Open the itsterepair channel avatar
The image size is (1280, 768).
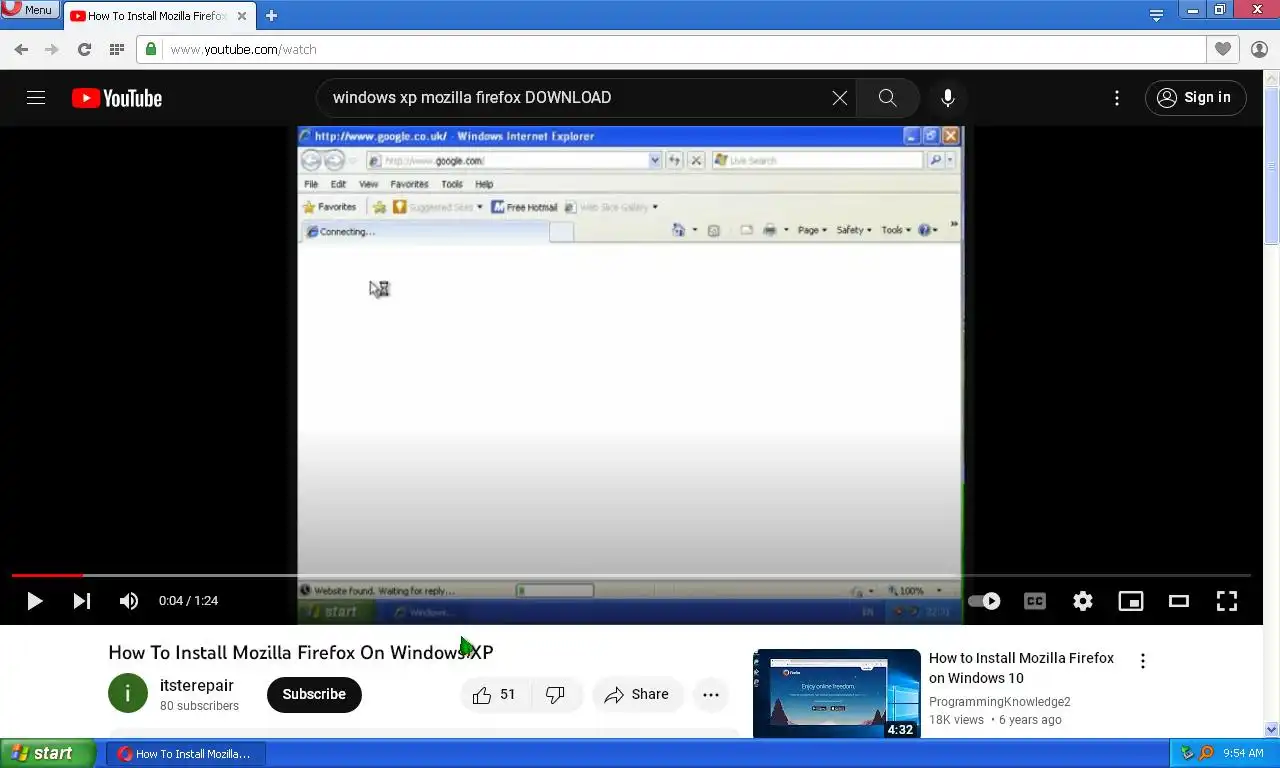coord(128,693)
